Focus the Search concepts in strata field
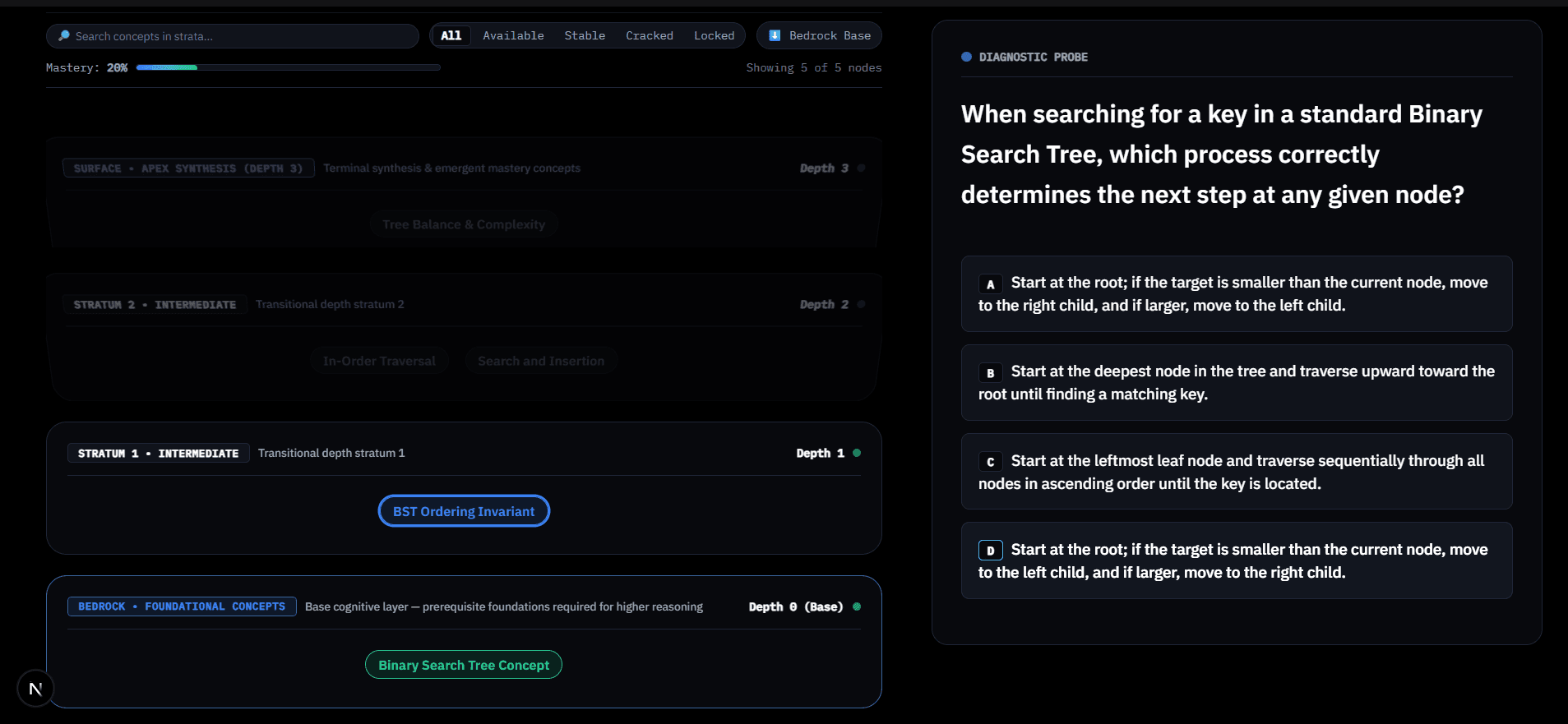This screenshot has width=1568, height=724. (233, 36)
